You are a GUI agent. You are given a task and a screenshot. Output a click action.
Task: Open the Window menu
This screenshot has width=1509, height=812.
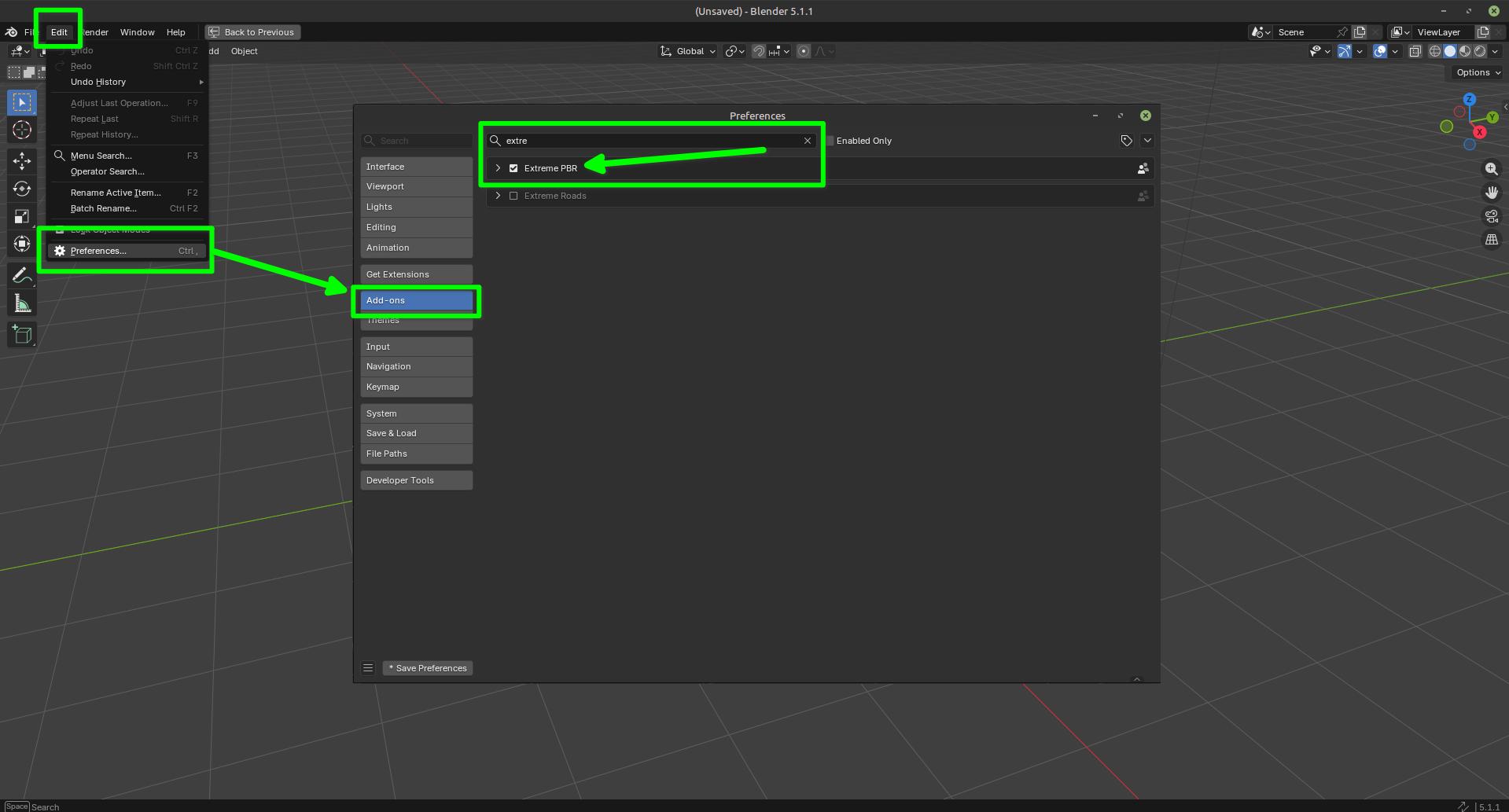[x=137, y=32]
